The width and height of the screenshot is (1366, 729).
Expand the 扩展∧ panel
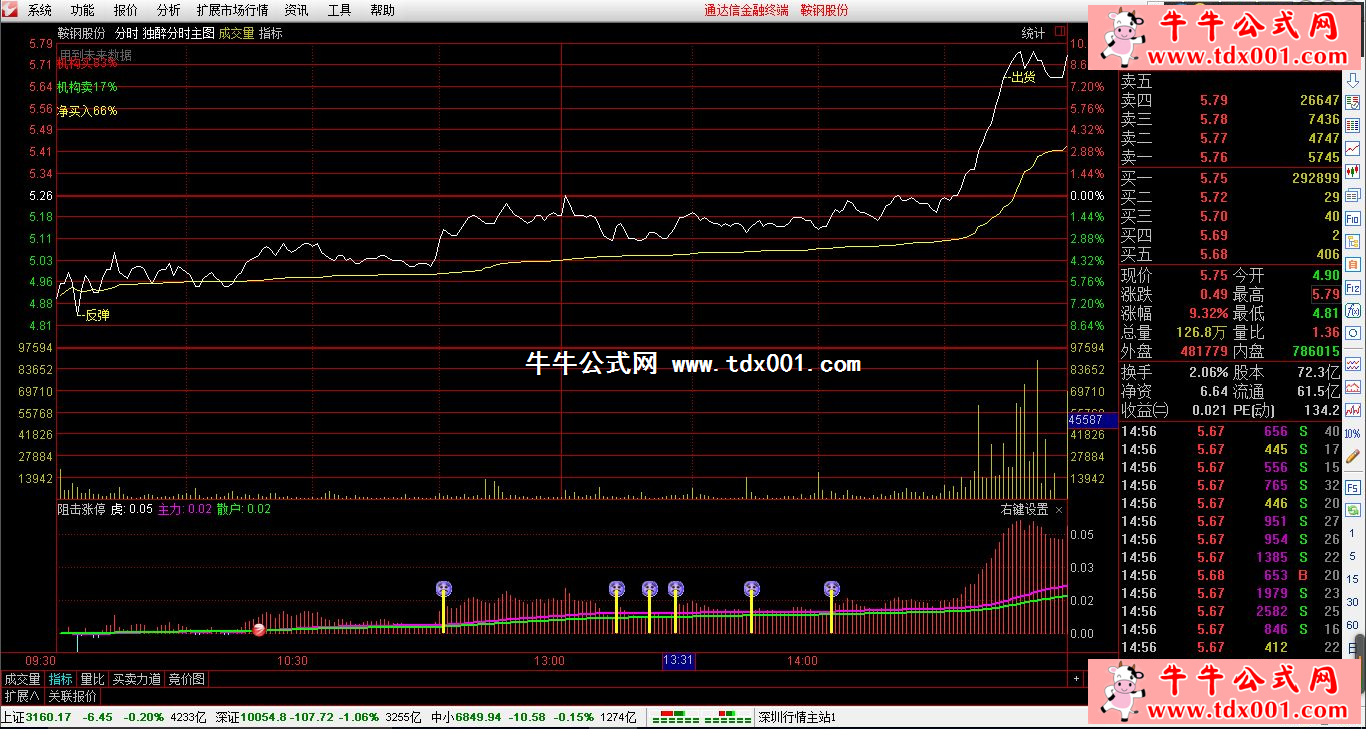coord(21,696)
